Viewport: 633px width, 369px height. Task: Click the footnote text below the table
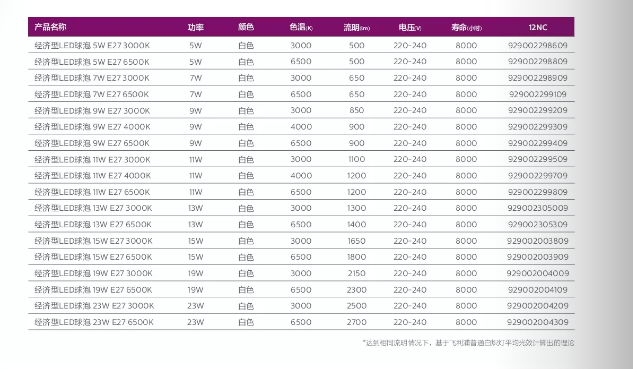pos(468,343)
